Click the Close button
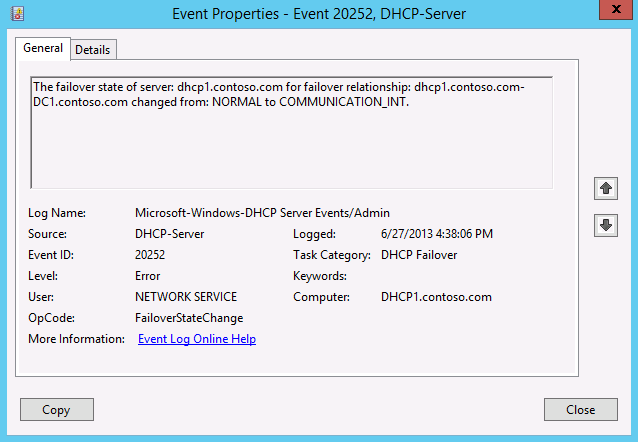 (x=581, y=409)
